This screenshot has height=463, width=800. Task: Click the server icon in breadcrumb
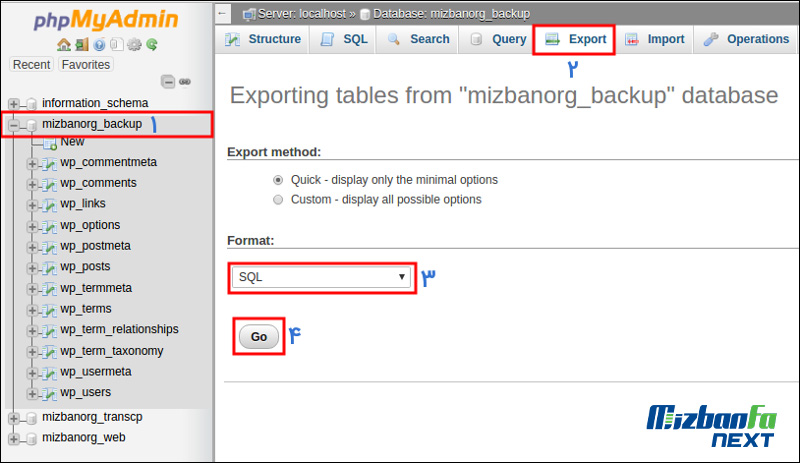click(249, 14)
